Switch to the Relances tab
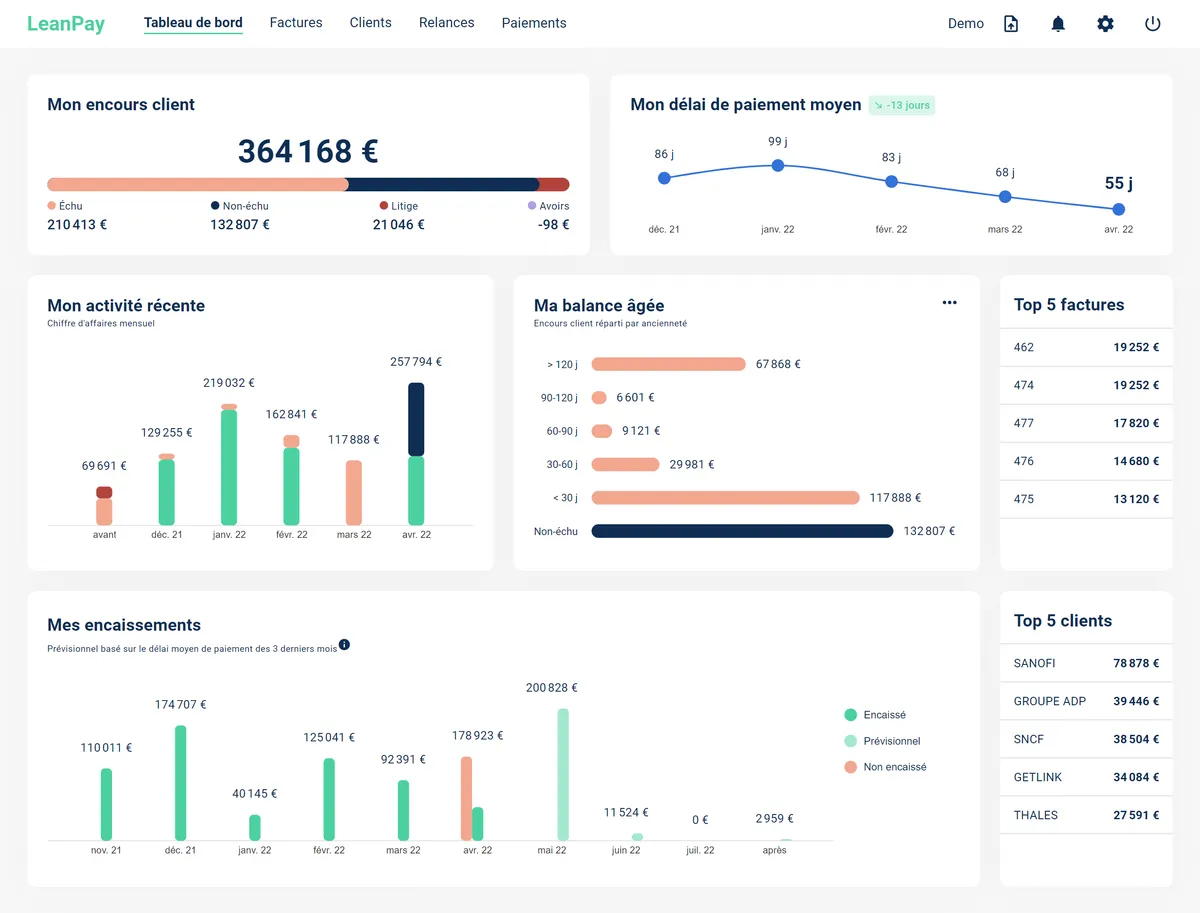Screen dimensions: 1200x913 (446, 23)
